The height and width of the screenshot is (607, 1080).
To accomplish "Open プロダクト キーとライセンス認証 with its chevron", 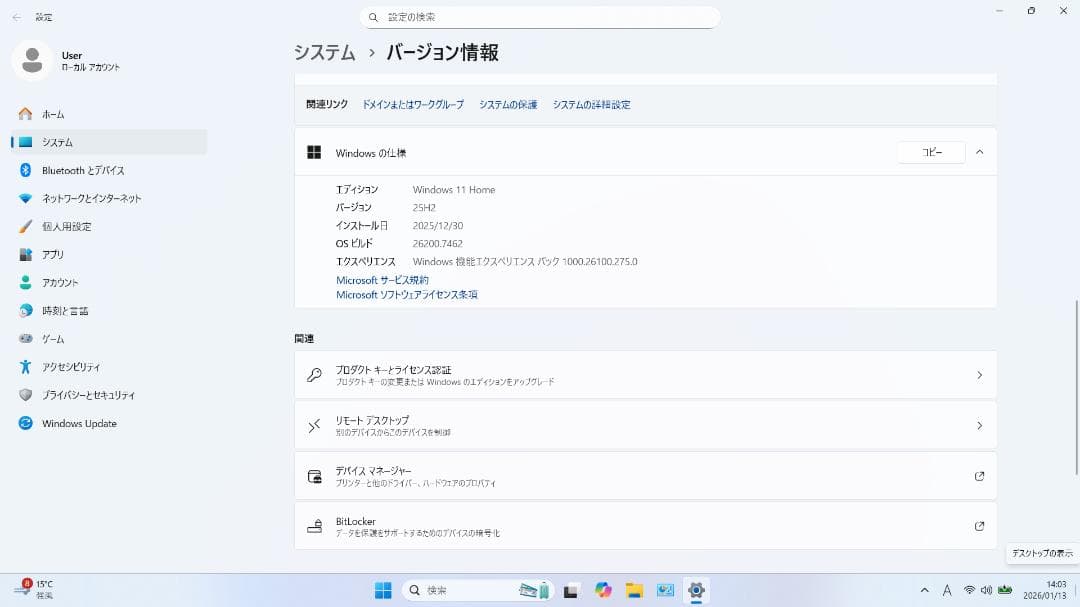I will (x=979, y=374).
